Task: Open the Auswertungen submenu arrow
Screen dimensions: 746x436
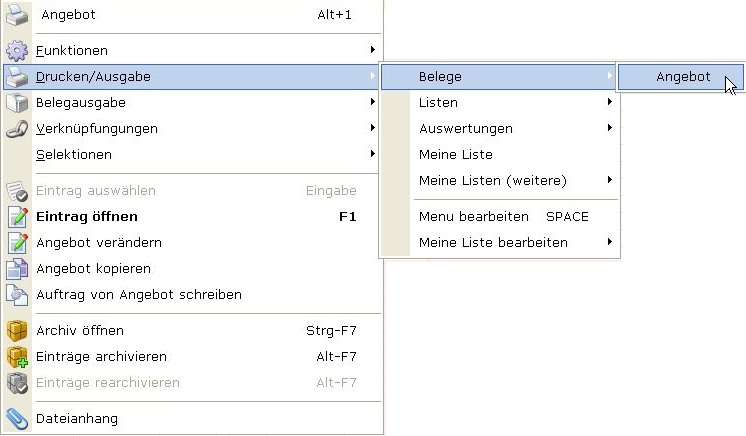Action: [x=609, y=128]
